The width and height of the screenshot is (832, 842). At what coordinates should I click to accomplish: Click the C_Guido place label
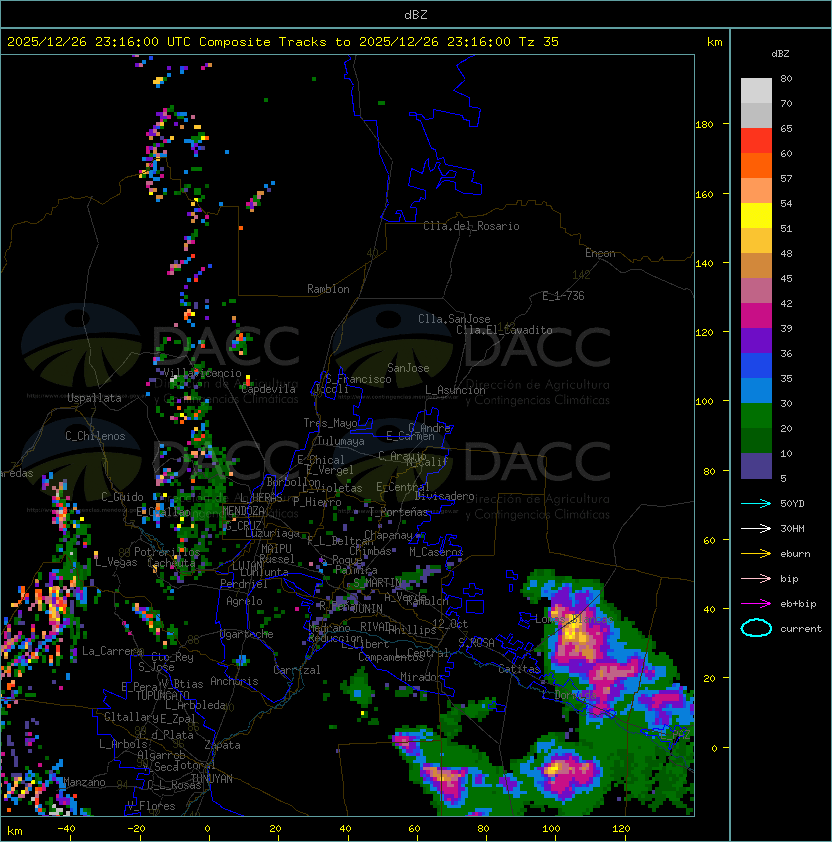122,497
